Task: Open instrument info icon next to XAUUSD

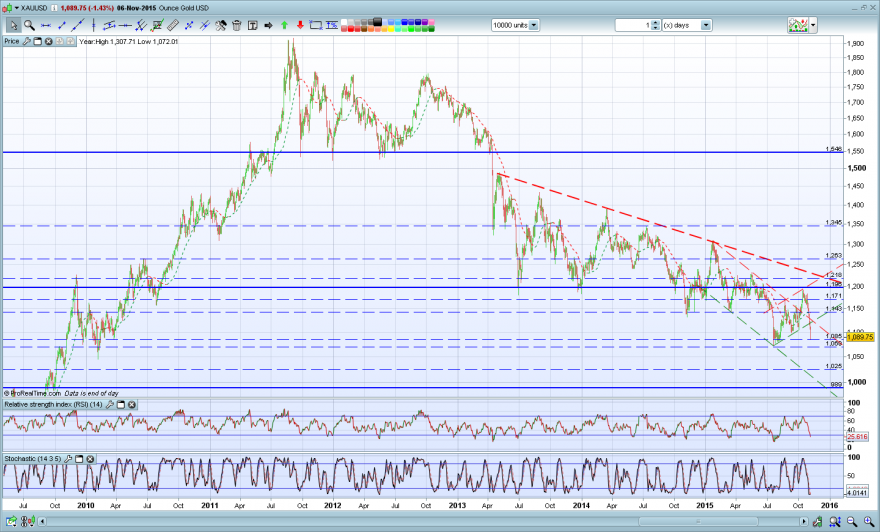Action: [54, 8]
